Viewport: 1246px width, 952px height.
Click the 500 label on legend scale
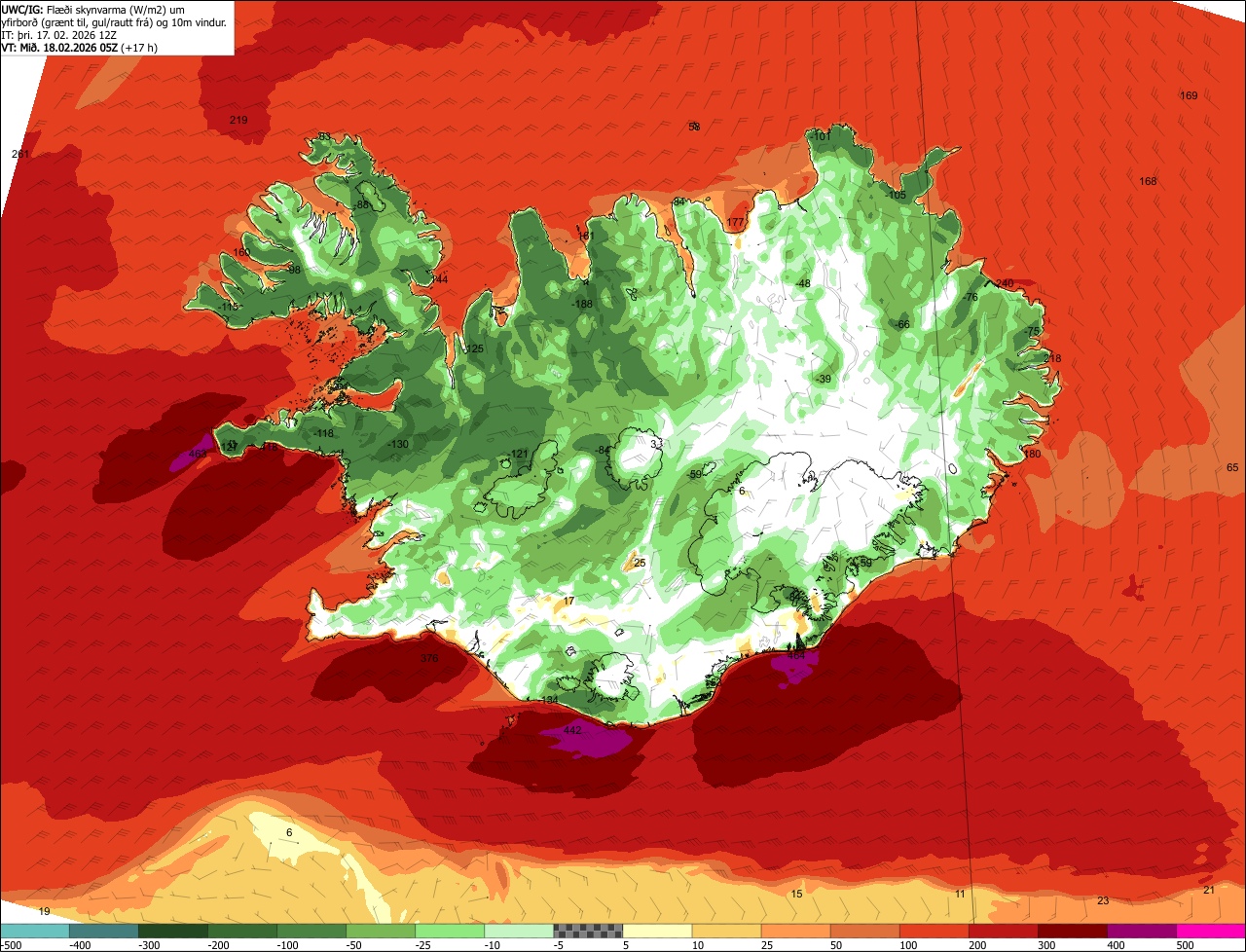pos(1184,945)
